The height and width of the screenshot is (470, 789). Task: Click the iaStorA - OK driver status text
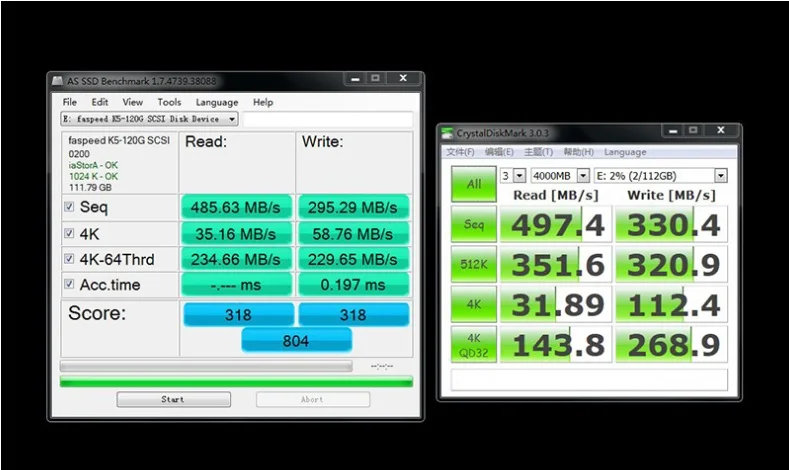click(x=93, y=165)
